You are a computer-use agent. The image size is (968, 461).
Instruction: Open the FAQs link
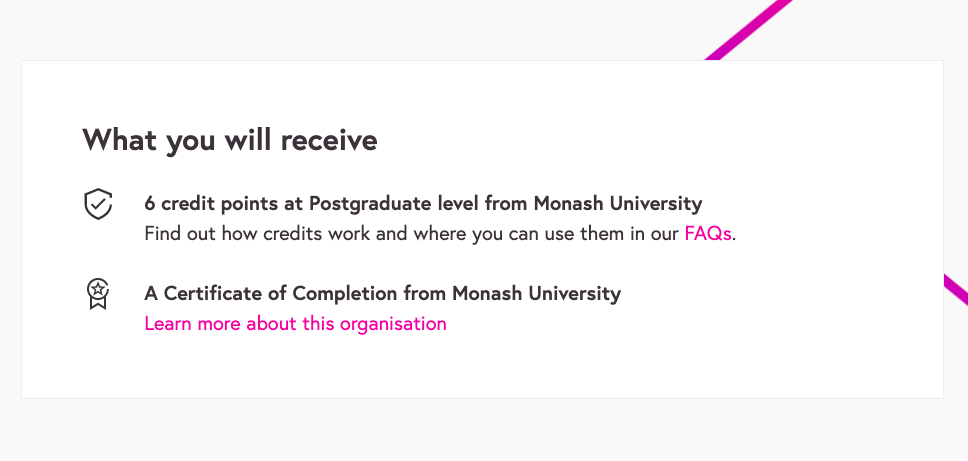coord(708,234)
